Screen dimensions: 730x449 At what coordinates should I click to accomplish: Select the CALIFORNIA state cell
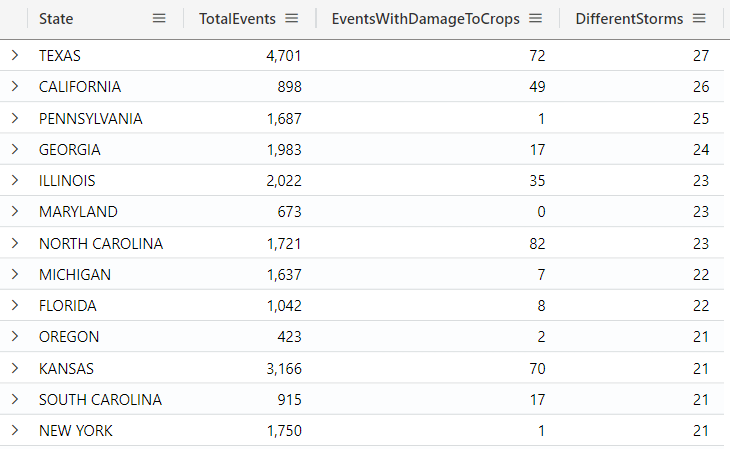tap(80, 87)
